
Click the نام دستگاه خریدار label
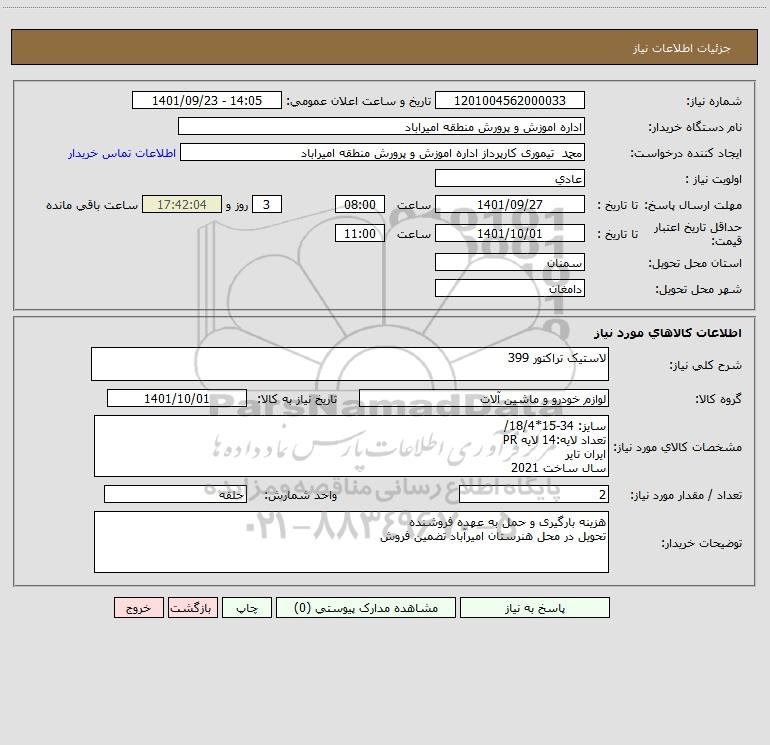click(x=695, y=128)
